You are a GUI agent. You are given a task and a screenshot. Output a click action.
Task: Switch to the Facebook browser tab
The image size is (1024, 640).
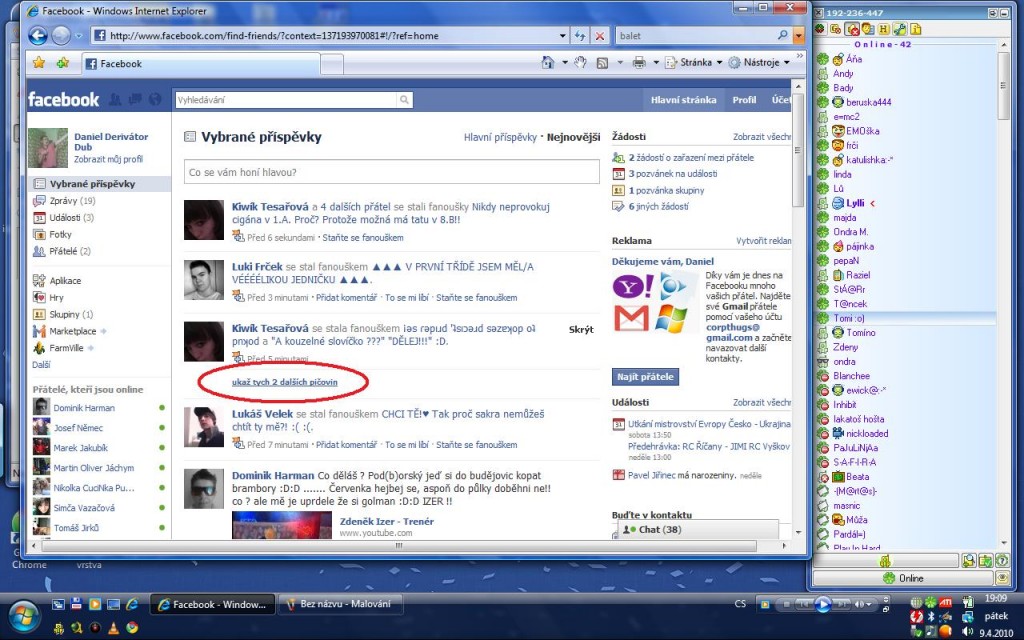200,63
